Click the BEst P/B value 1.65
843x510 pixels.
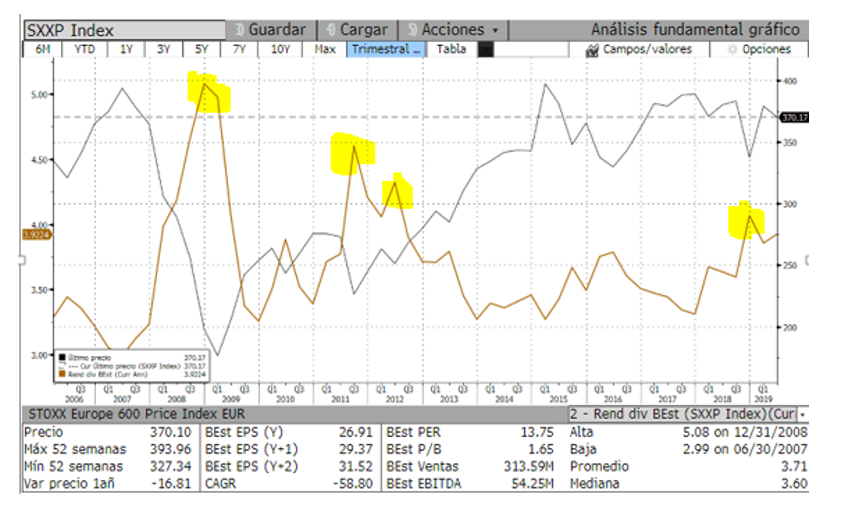541,449
